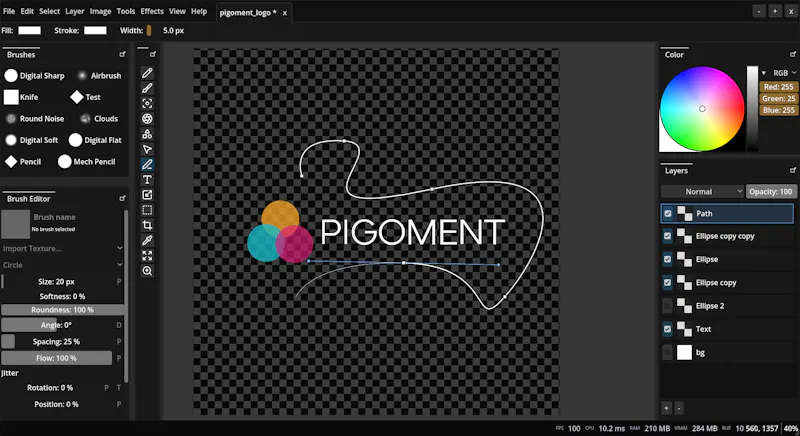Select the arrow pointer selection tool
Screen dimensions: 800x436
[x=147, y=149]
